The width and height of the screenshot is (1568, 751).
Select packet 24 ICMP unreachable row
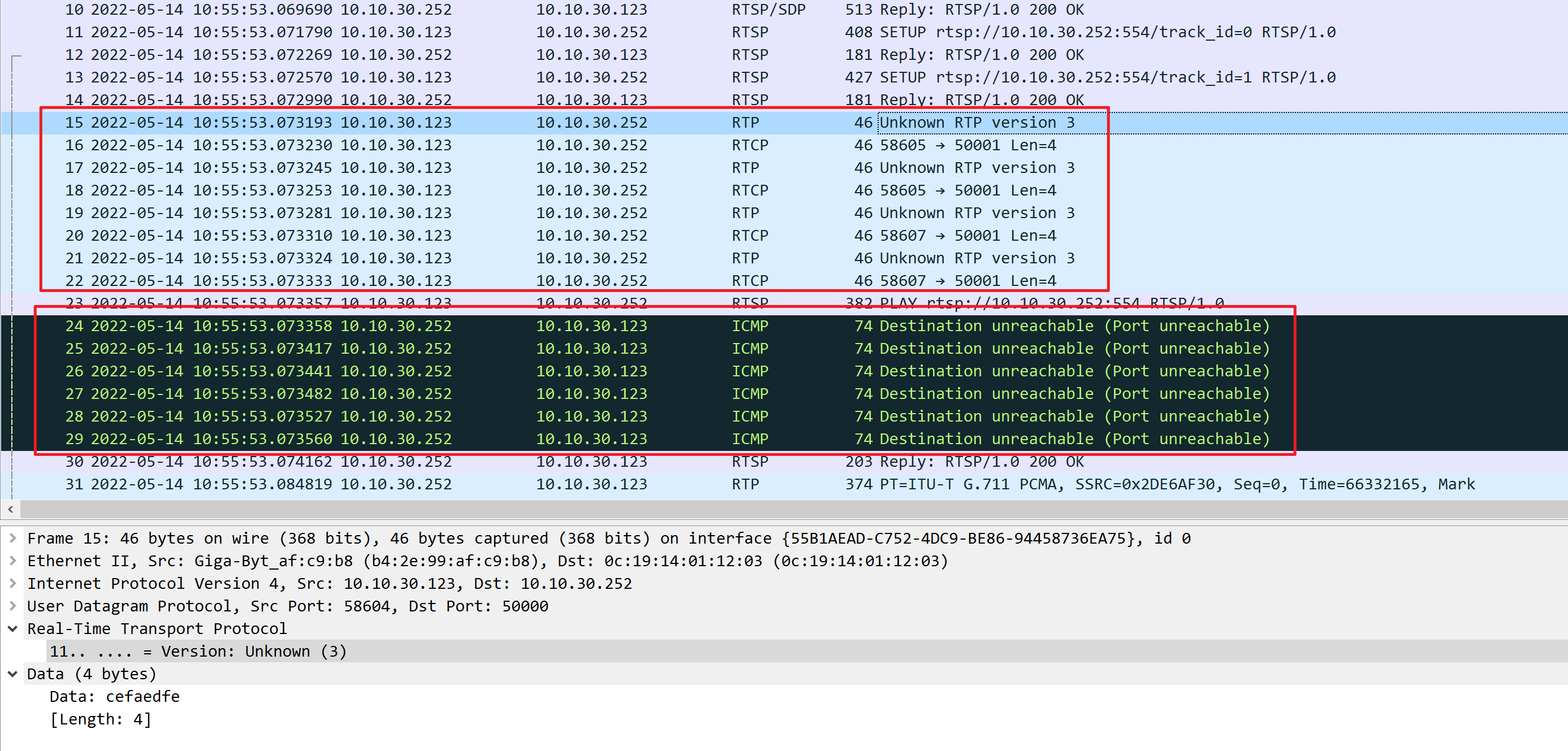tap(784, 326)
